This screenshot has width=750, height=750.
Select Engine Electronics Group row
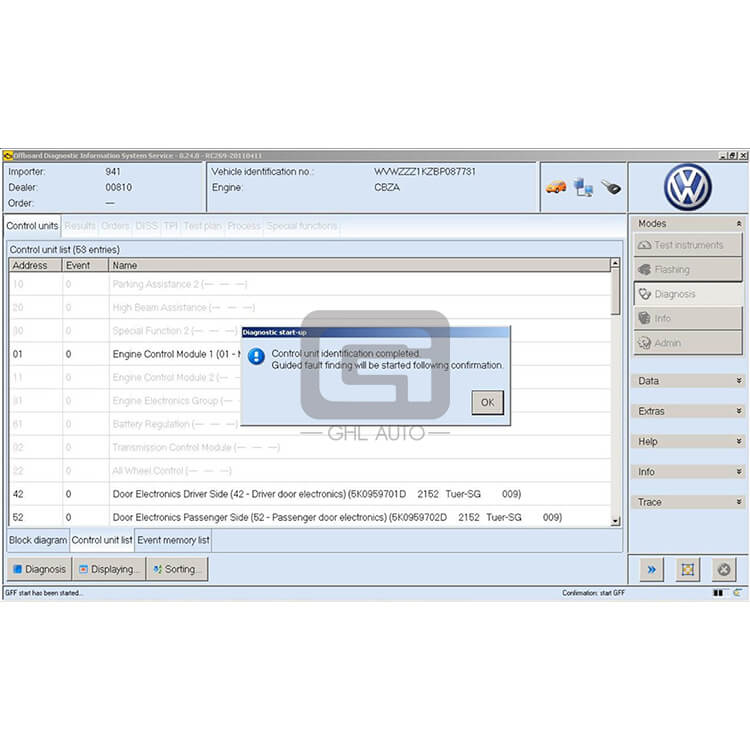click(x=310, y=400)
